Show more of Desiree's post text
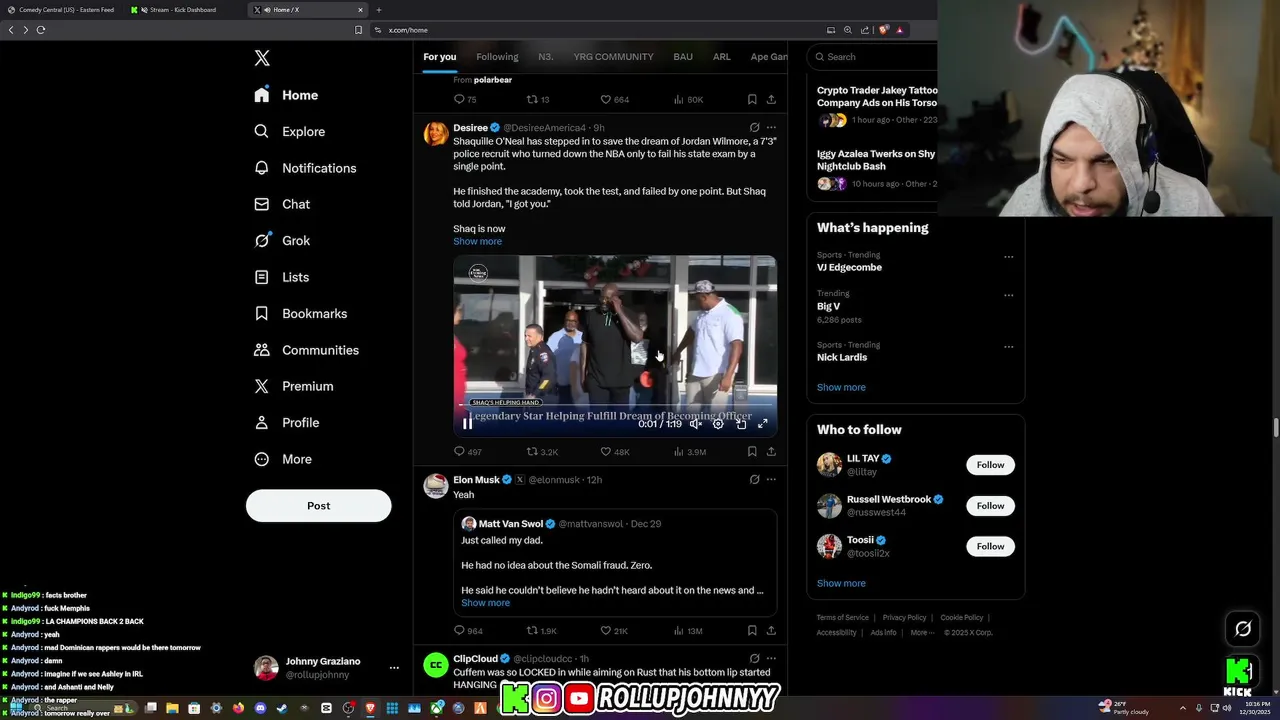 point(477,241)
